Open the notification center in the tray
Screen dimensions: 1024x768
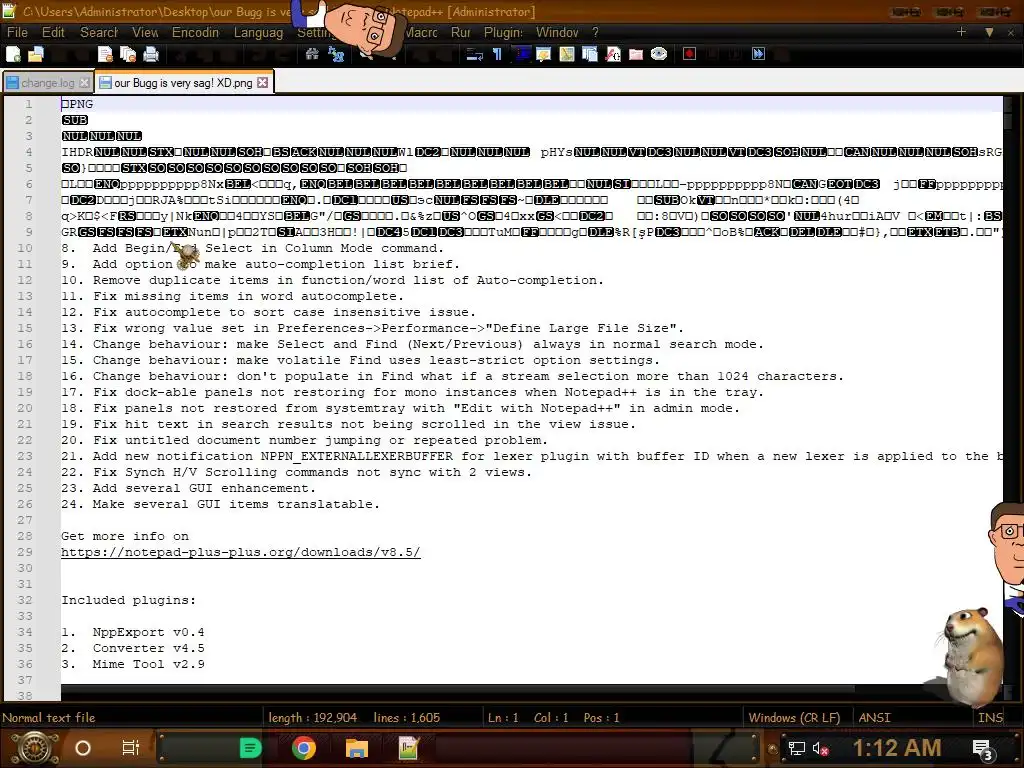[x=983, y=750]
